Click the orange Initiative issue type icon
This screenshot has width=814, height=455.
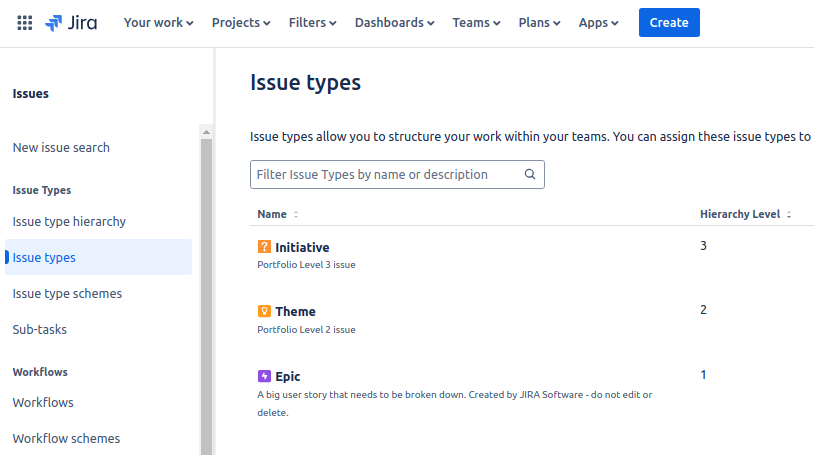(264, 247)
